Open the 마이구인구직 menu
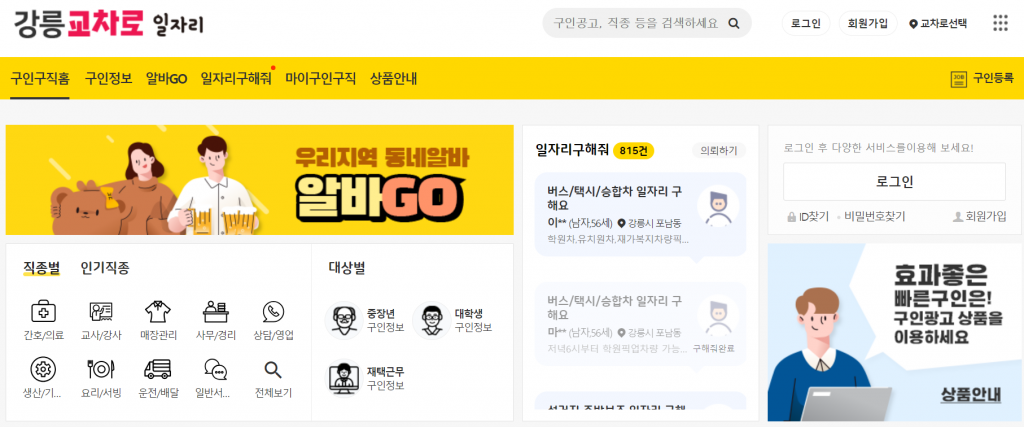This screenshot has height=427, width=1024. (321, 79)
